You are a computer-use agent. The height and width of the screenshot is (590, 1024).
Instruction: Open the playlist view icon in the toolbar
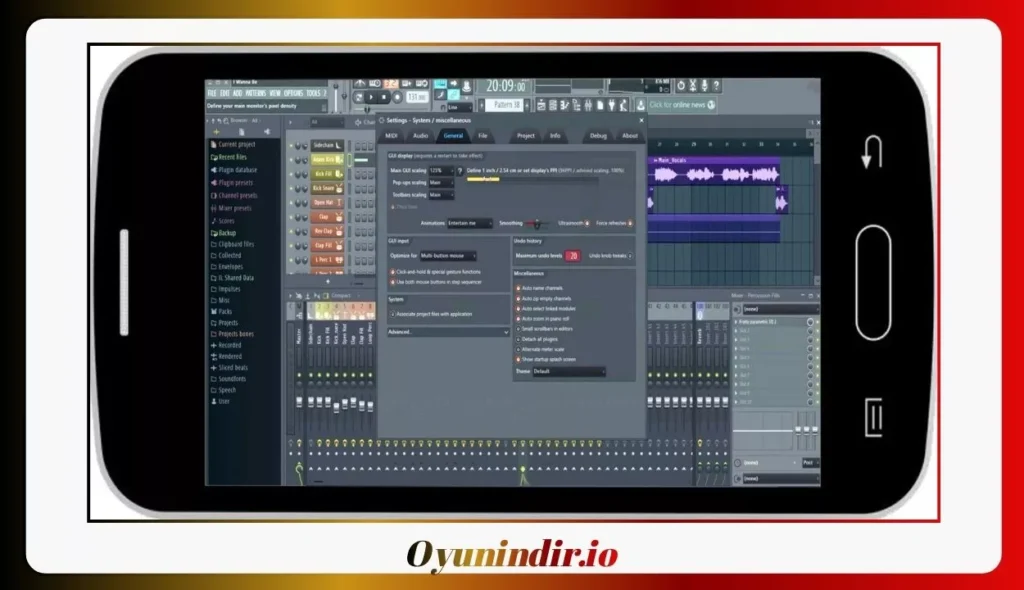click(541, 105)
